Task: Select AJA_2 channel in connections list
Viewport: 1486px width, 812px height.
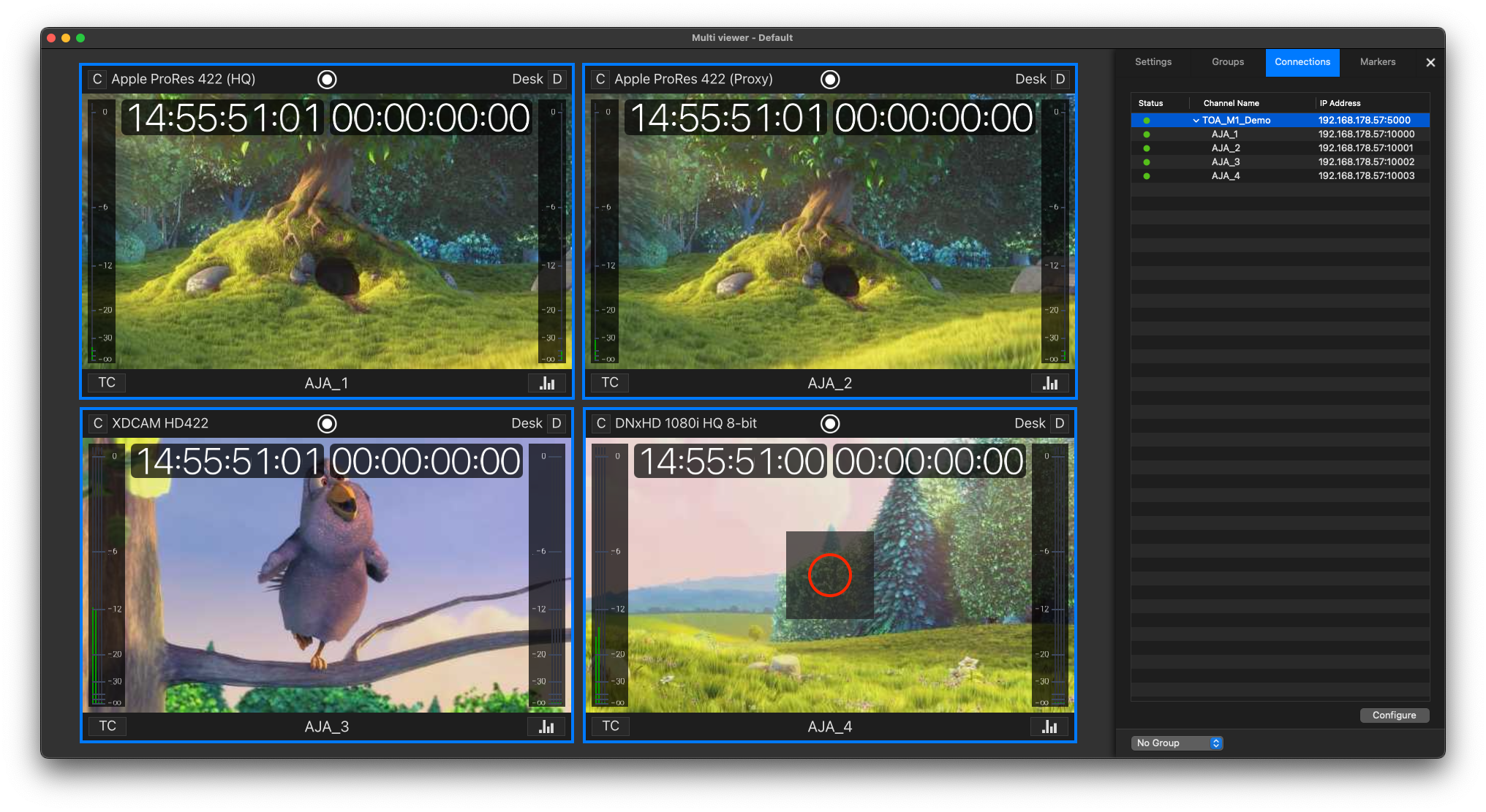Action: (x=1280, y=148)
